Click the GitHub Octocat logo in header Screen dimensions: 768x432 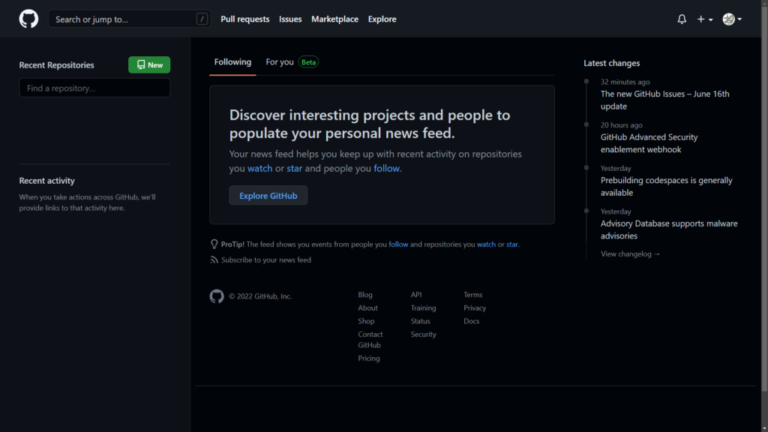click(29, 19)
